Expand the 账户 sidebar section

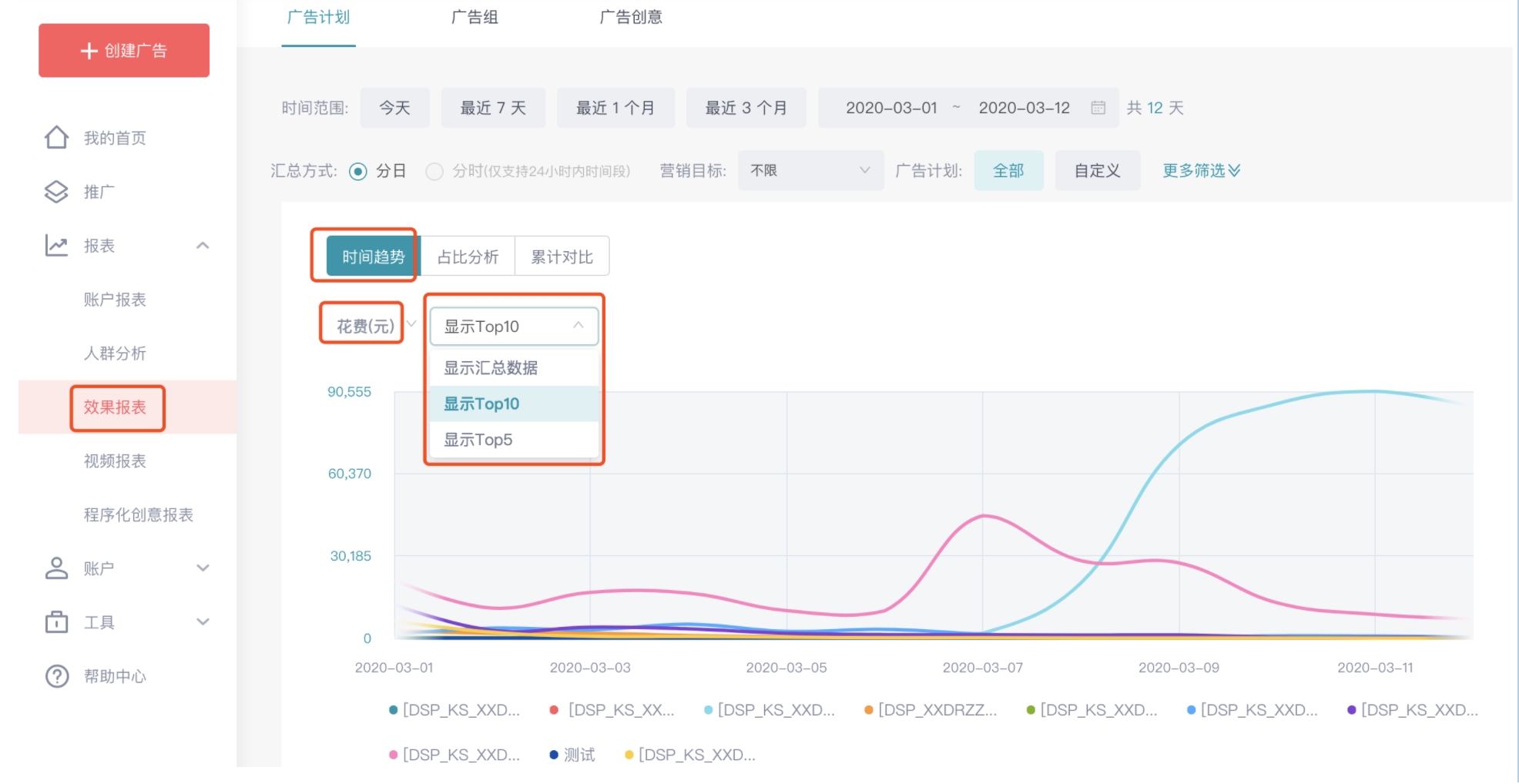point(203,568)
